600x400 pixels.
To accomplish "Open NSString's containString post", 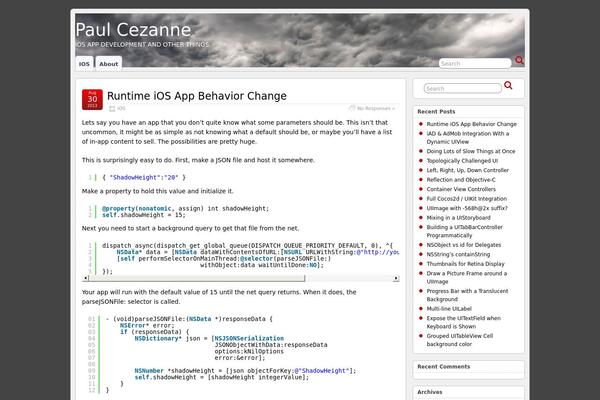I will coord(458,255).
